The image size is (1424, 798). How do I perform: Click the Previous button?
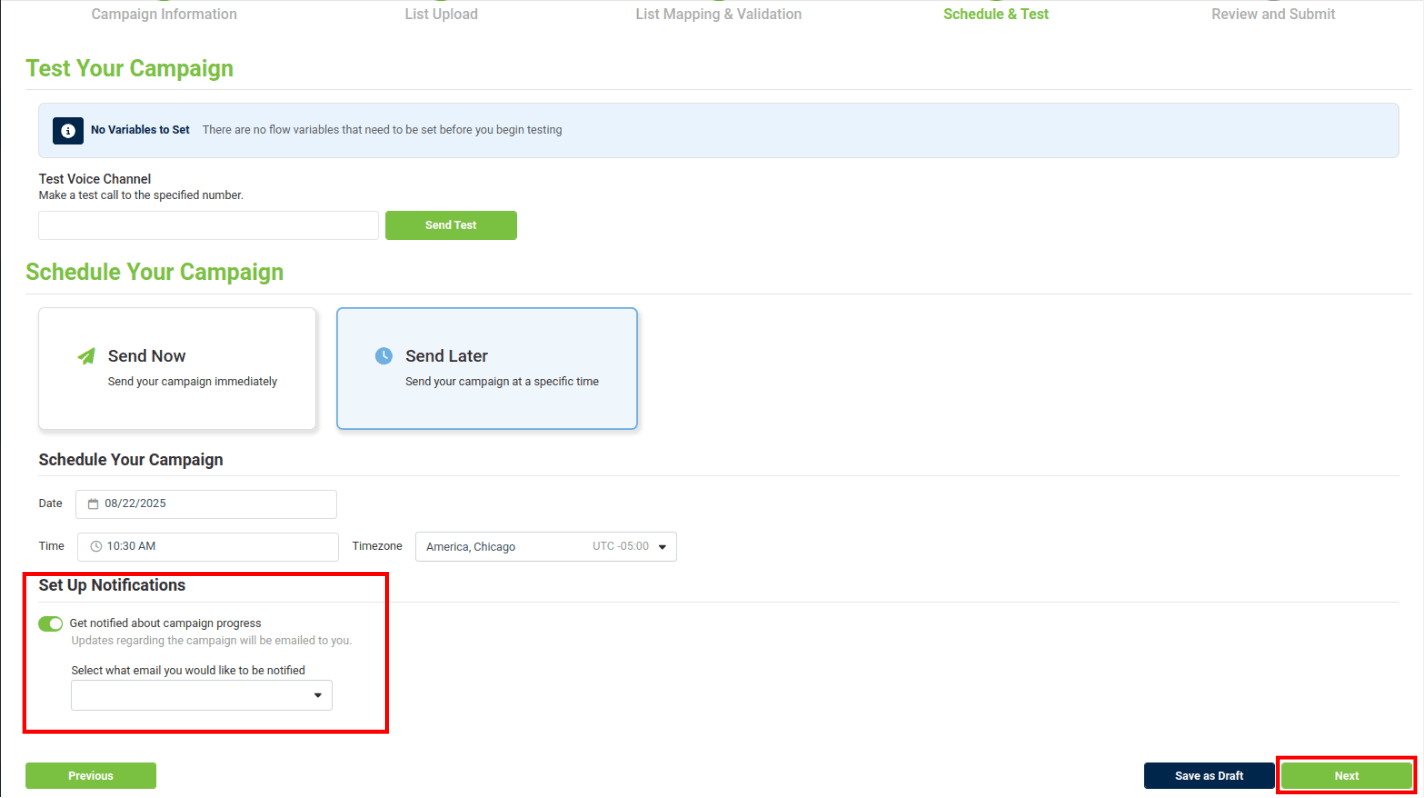[91, 776]
